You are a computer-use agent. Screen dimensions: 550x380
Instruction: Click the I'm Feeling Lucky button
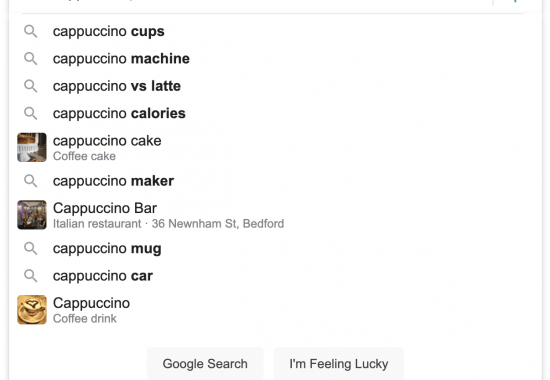(x=339, y=364)
